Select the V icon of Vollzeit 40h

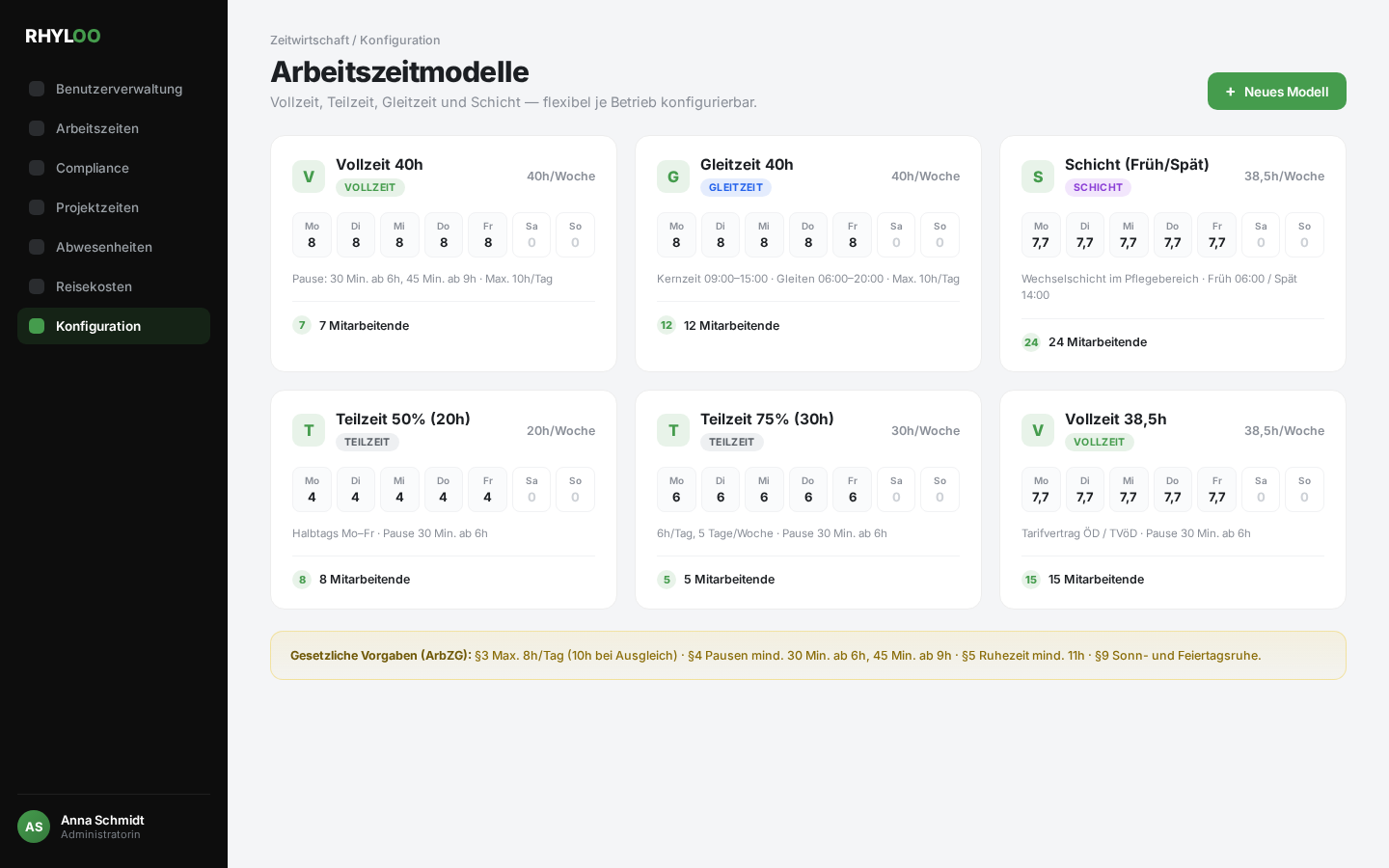309,176
